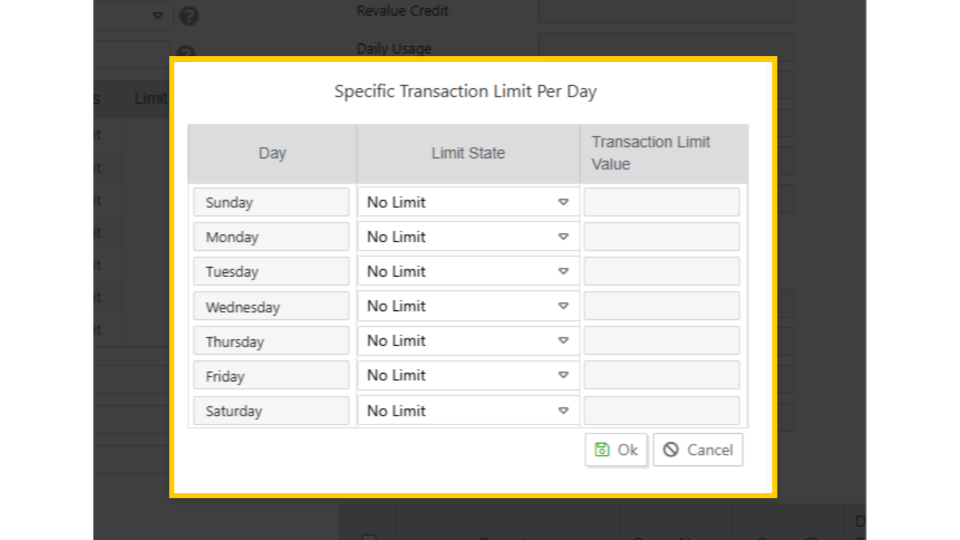Expand the Monday Limit State dropdown
Screen dimensions: 960x540
tap(467, 237)
